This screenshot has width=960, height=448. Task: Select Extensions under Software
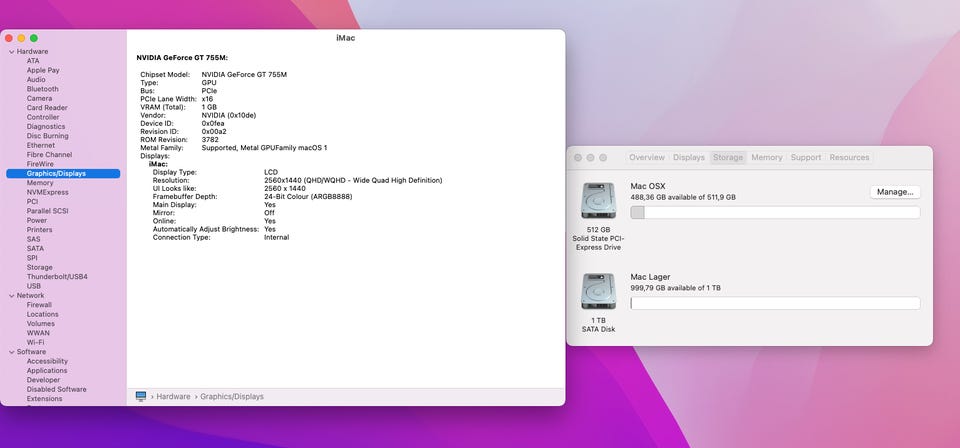45,399
